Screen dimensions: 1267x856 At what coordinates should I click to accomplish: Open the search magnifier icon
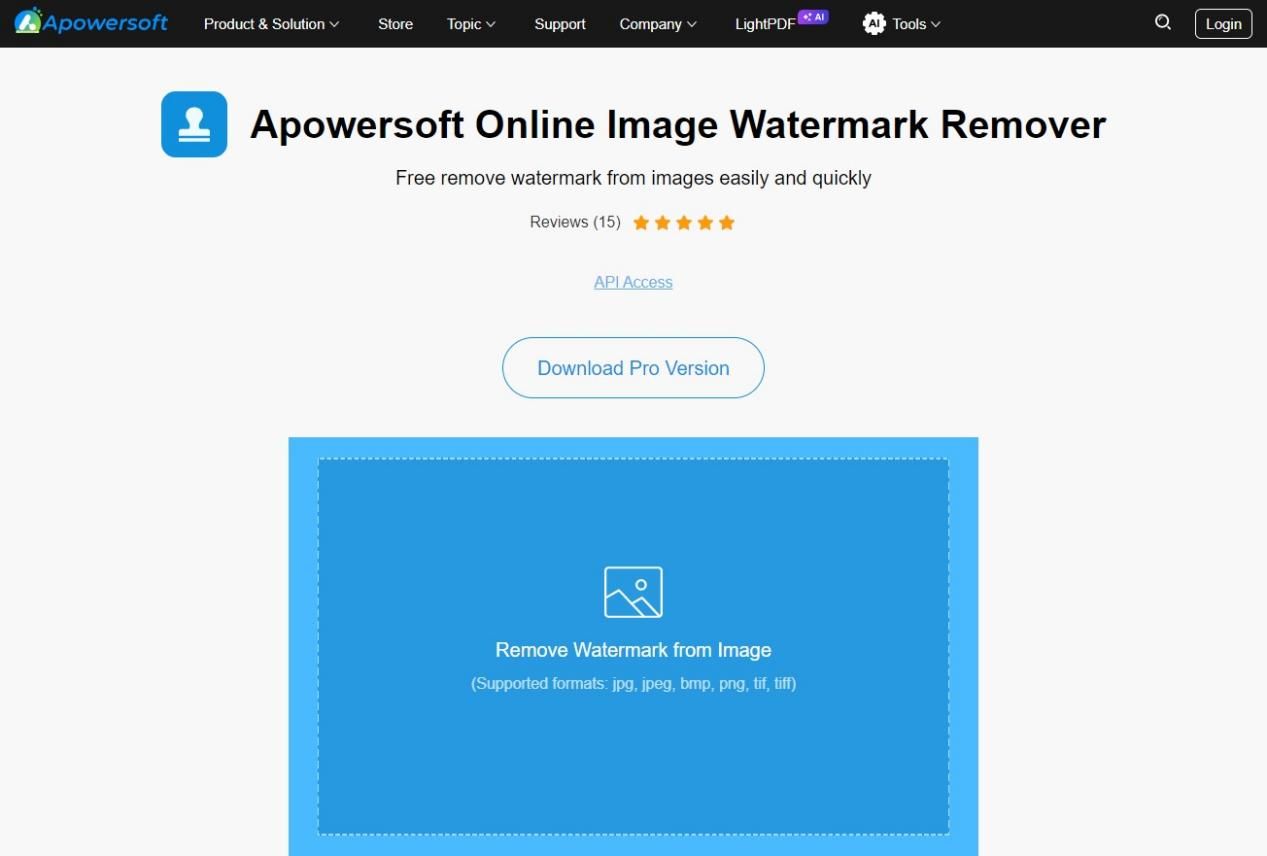coord(1163,23)
